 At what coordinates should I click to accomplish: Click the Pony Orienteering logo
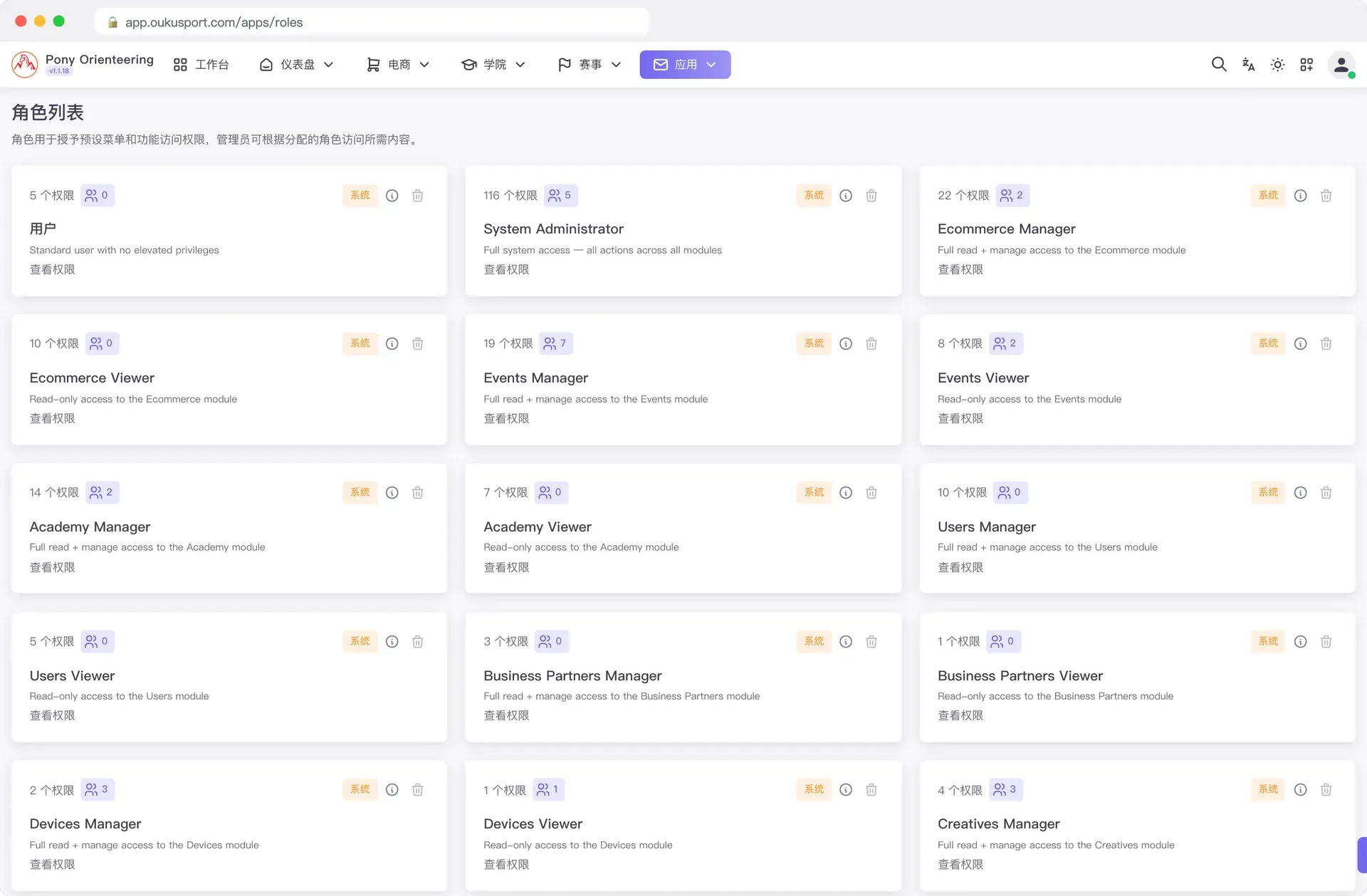coord(25,65)
